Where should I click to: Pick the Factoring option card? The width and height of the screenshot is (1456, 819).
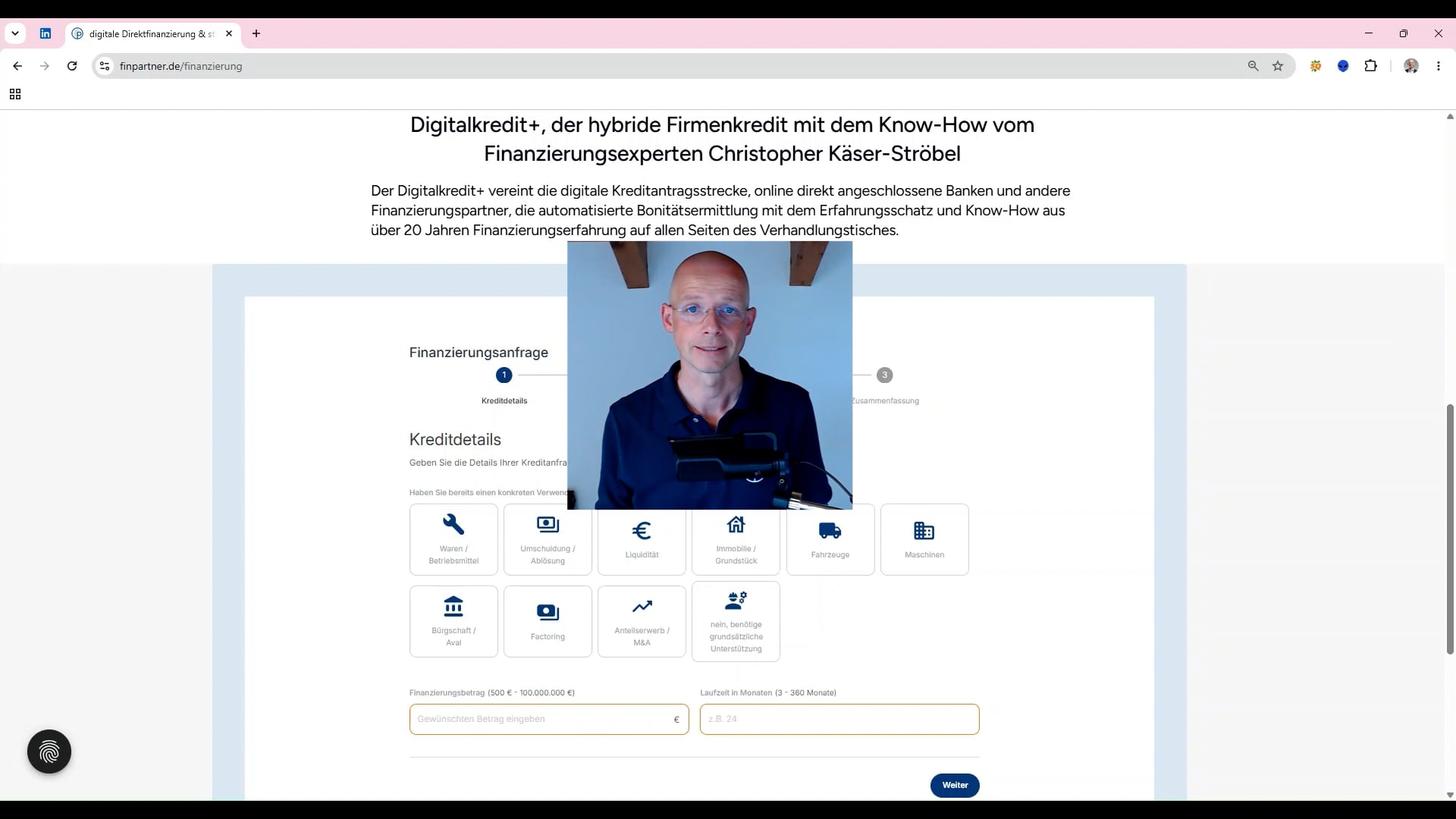(x=548, y=621)
